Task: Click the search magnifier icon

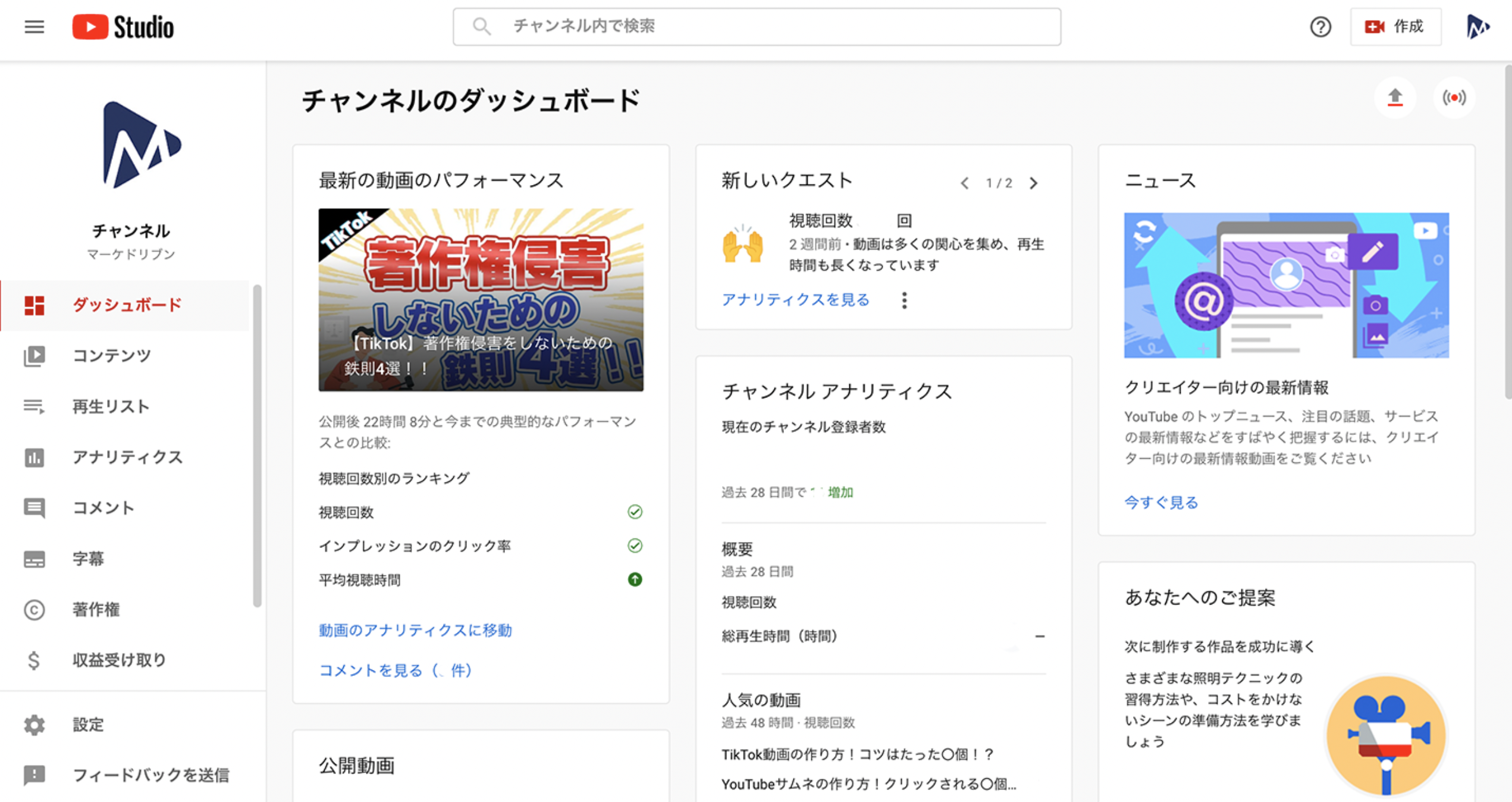Action: 481,27
